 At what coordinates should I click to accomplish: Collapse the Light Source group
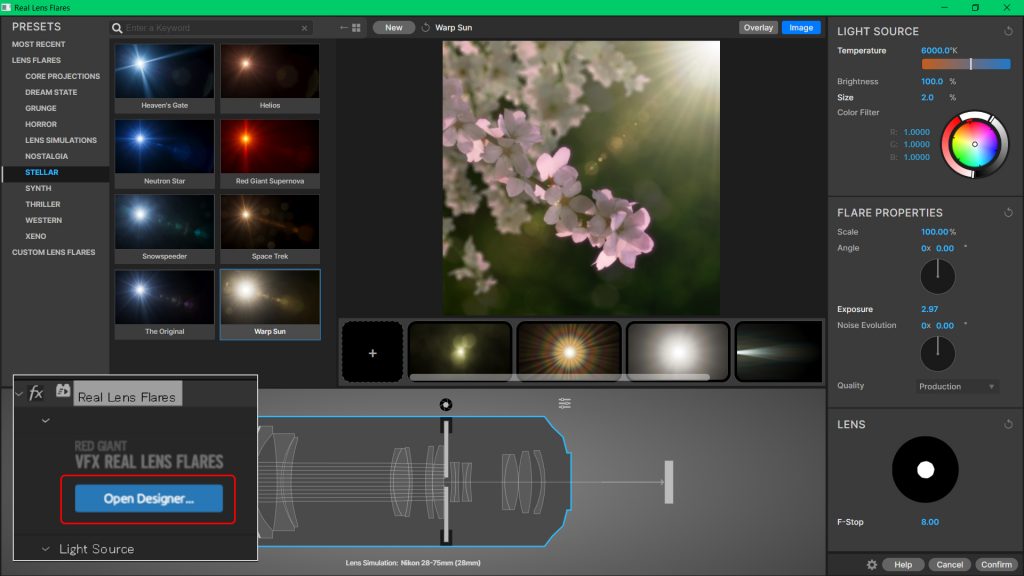click(46, 549)
